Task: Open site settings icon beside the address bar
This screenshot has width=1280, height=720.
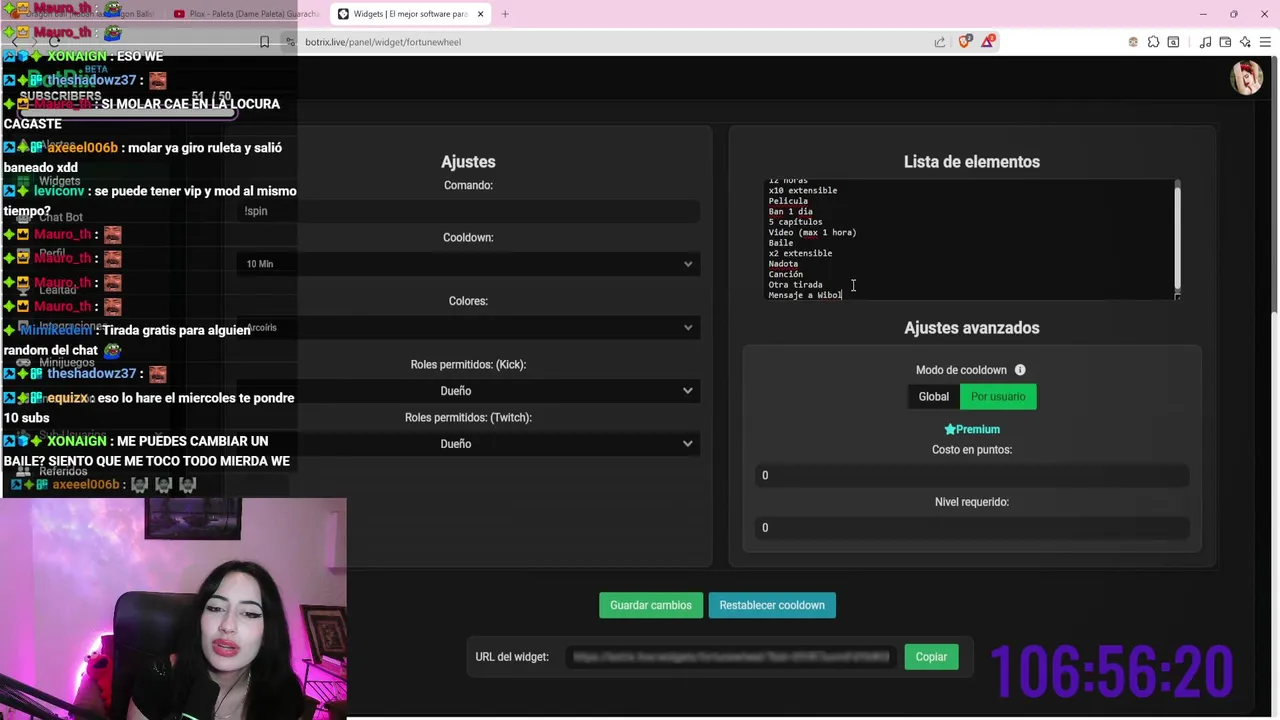Action: click(291, 42)
